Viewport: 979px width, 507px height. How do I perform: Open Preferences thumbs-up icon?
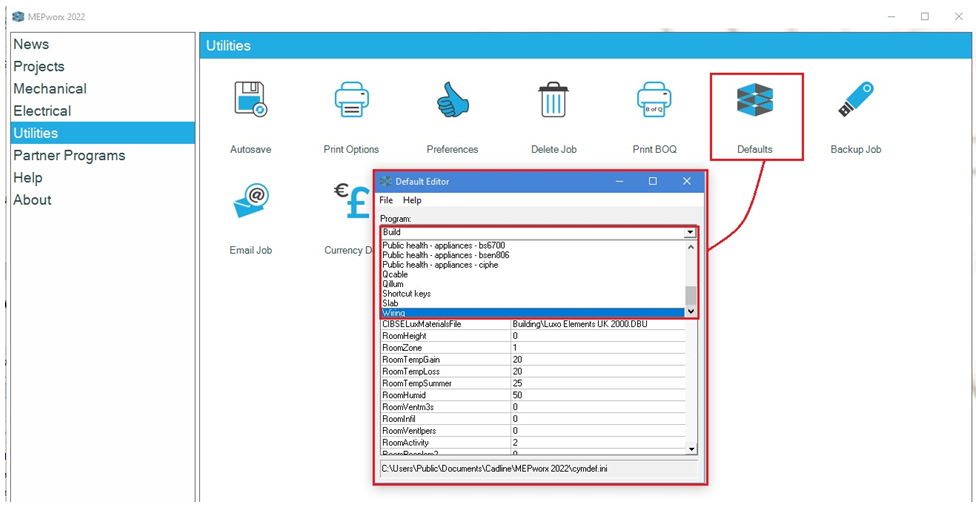click(453, 100)
